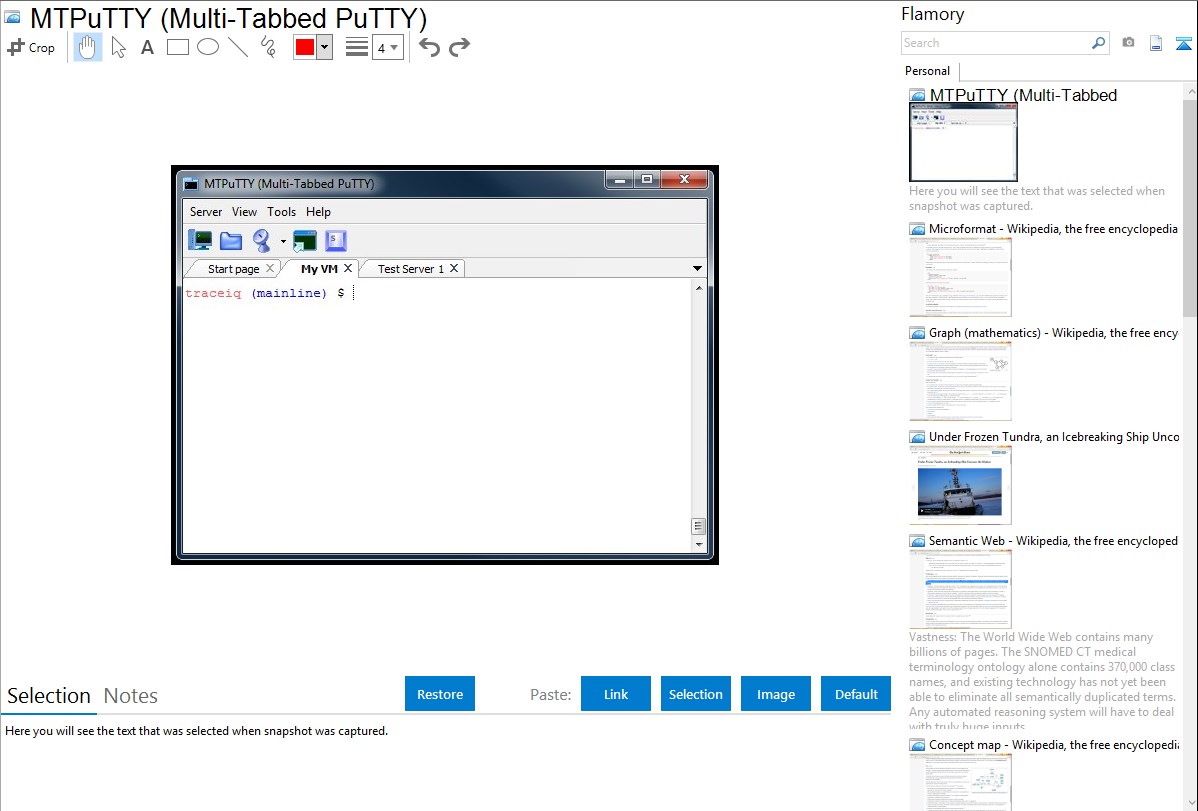Click the MTPuTTY snapshot icon beside page title
The height and width of the screenshot is (811, 1198).
[12, 18]
